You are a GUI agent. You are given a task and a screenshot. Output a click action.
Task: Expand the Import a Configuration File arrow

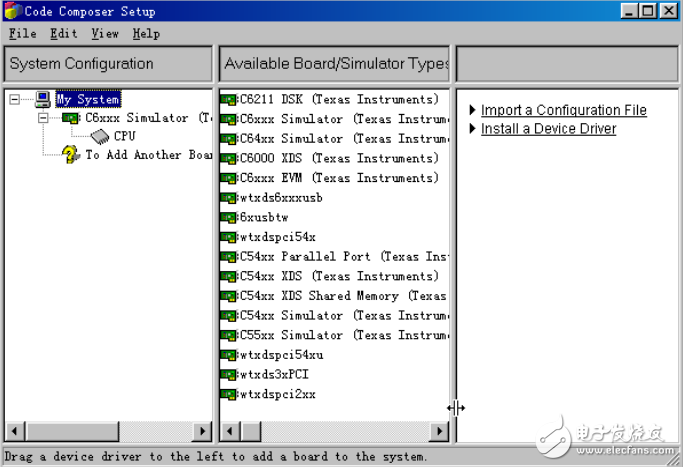[x=473, y=110]
